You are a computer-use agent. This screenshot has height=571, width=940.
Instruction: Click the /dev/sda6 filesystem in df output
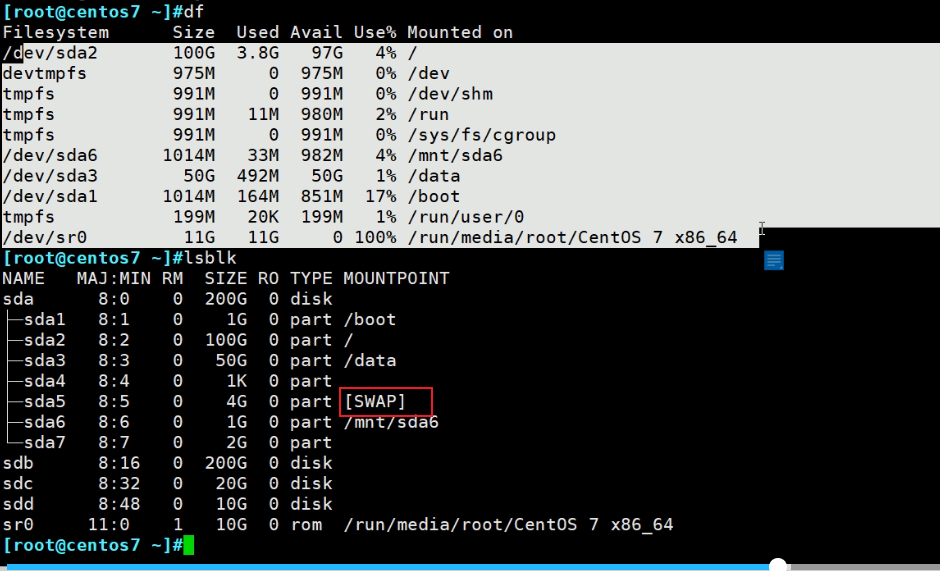point(50,155)
